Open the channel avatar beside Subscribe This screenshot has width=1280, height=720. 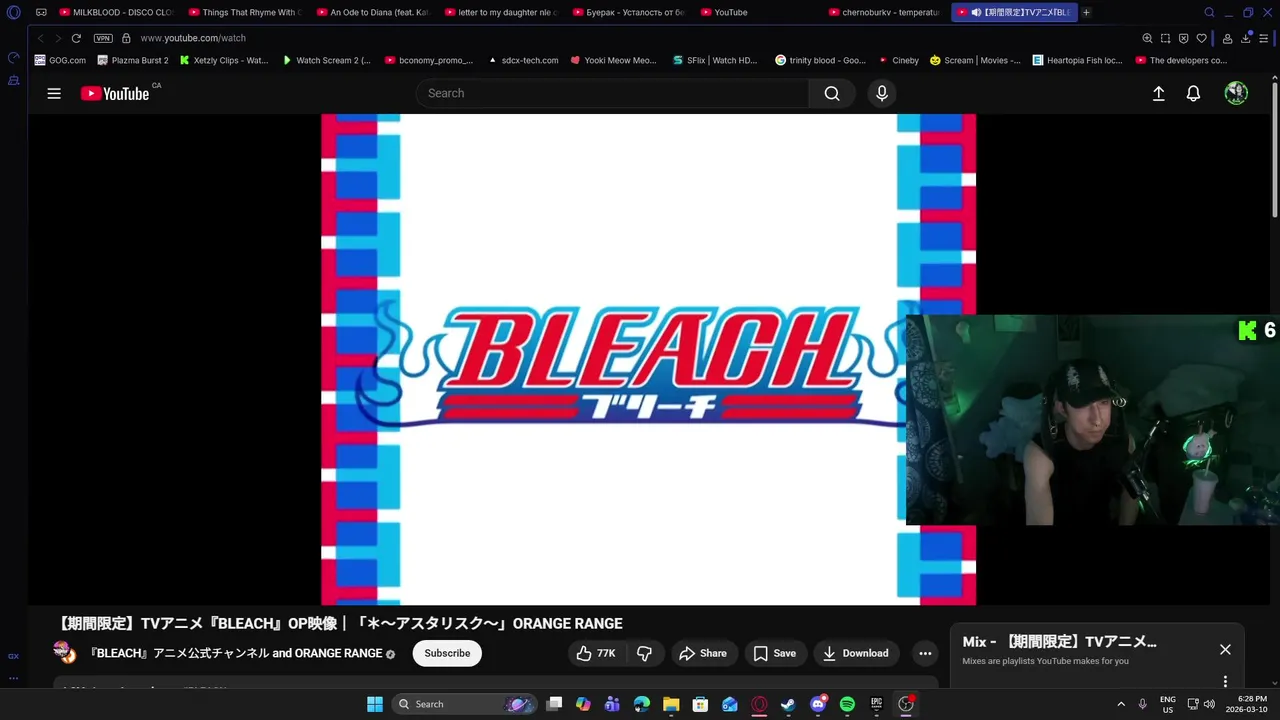pyautogui.click(x=64, y=652)
